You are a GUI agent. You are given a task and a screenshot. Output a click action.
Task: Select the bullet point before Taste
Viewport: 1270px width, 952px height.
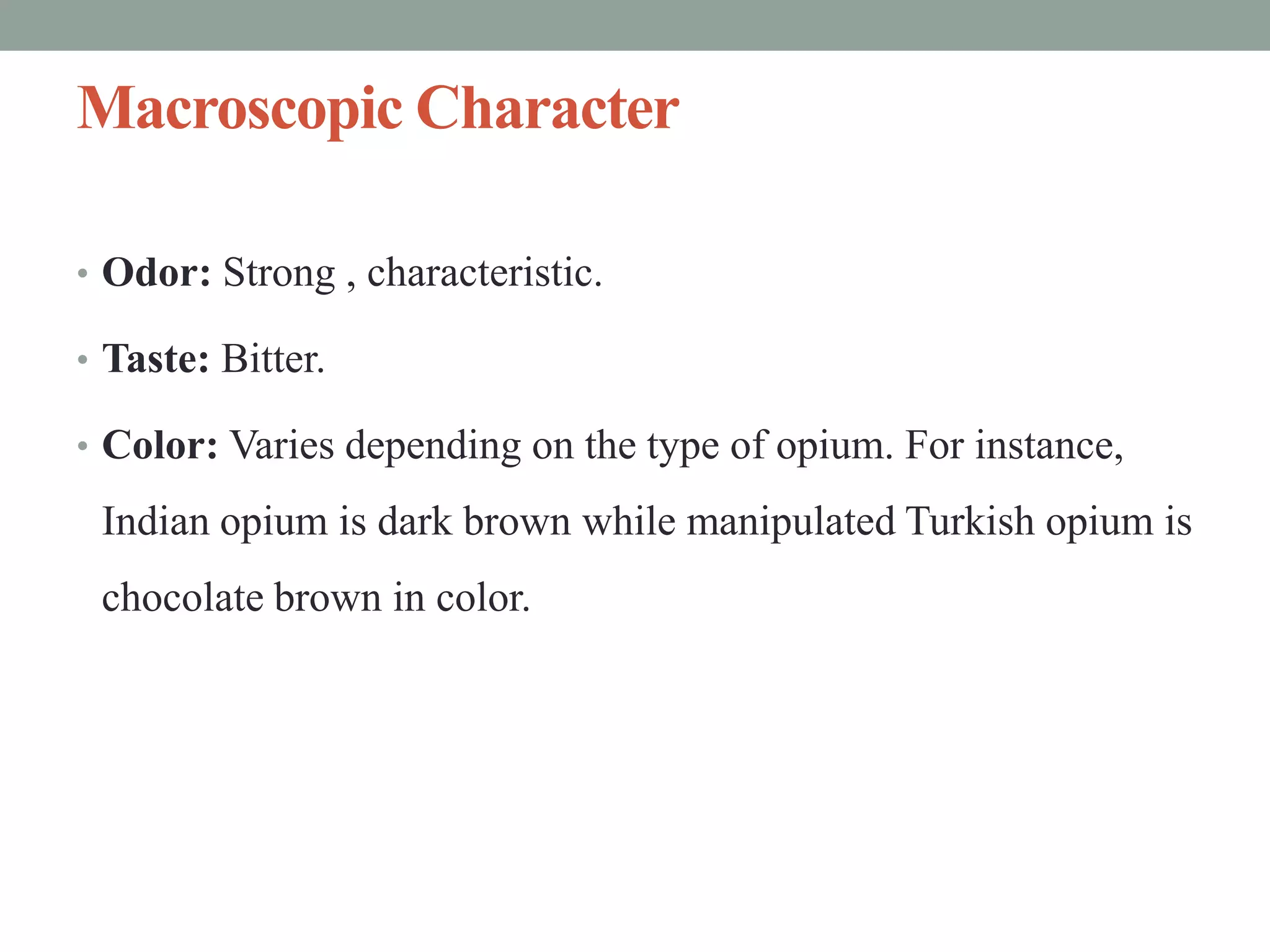[x=82, y=359]
